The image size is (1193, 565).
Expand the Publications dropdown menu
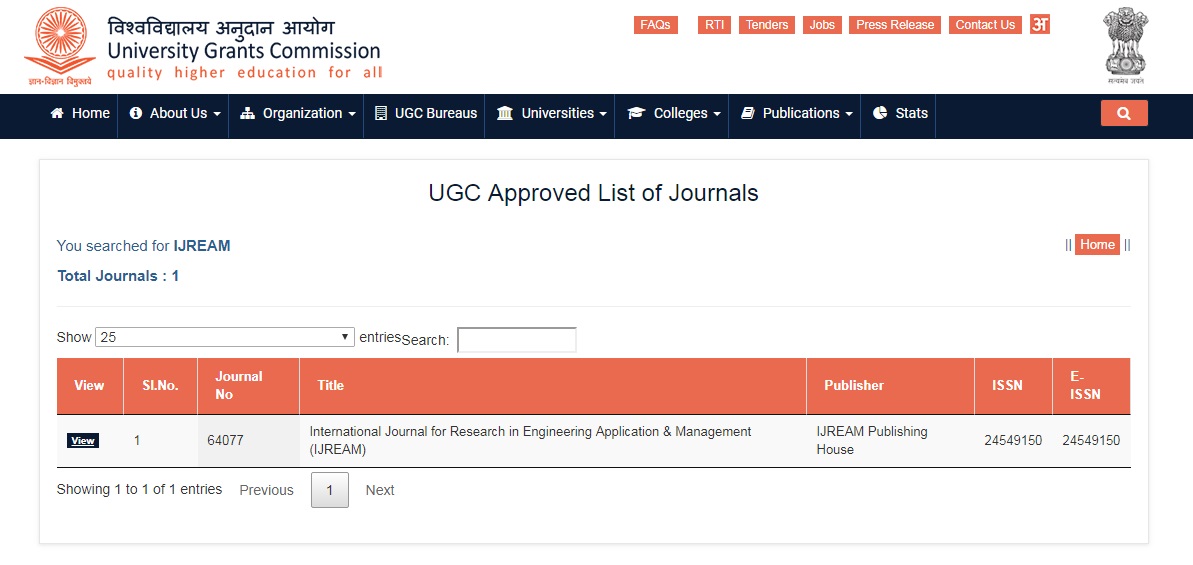pyautogui.click(x=796, y=113)
